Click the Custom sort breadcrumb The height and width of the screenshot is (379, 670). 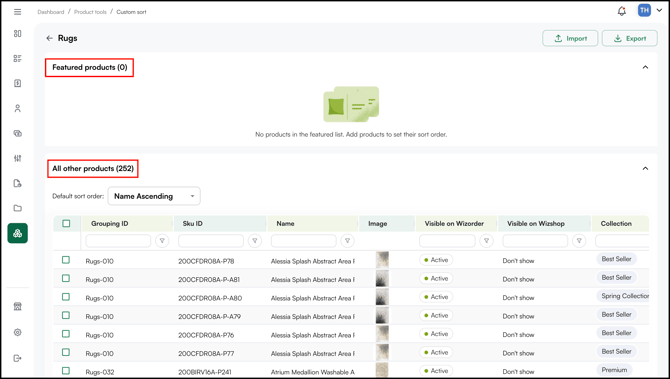point(131,12)
